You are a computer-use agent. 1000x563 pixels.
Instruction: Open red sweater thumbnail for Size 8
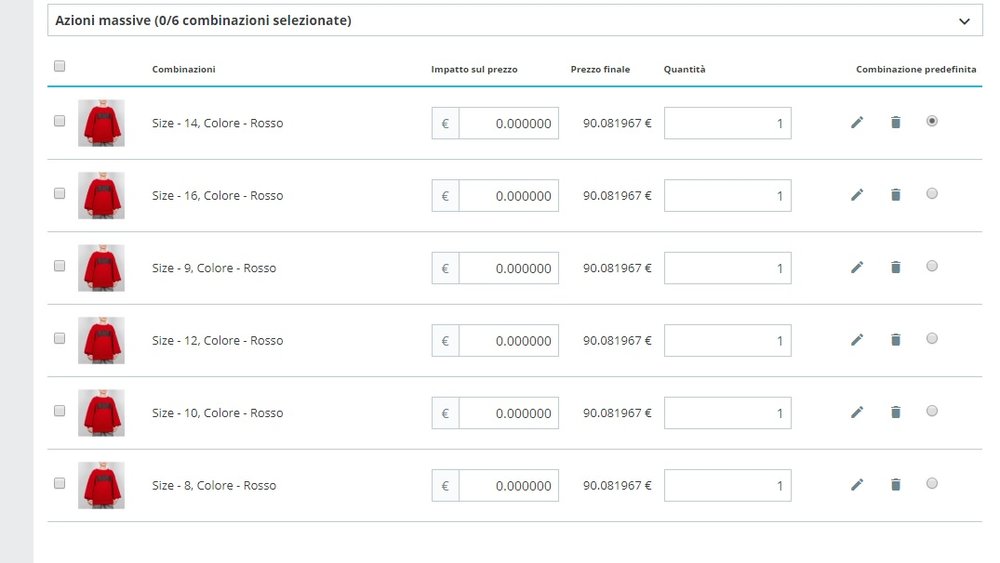coord(101,485)
